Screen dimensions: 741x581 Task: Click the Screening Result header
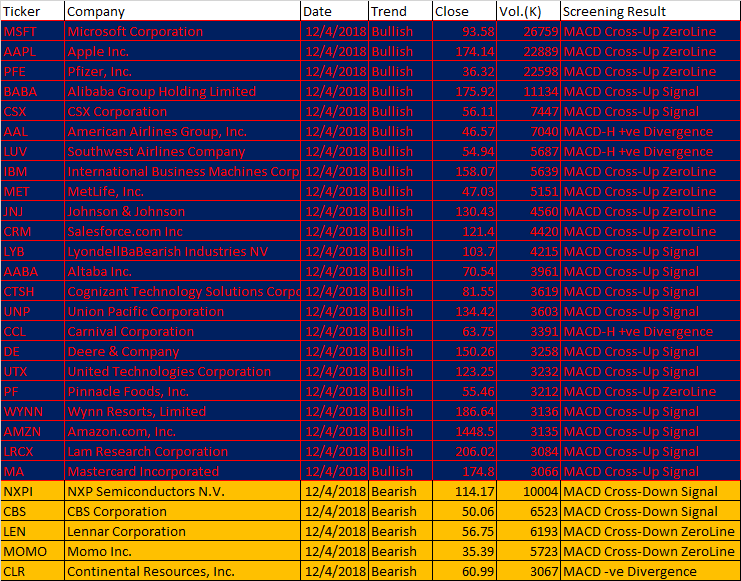pyautogui.click(x=650, y=11)
